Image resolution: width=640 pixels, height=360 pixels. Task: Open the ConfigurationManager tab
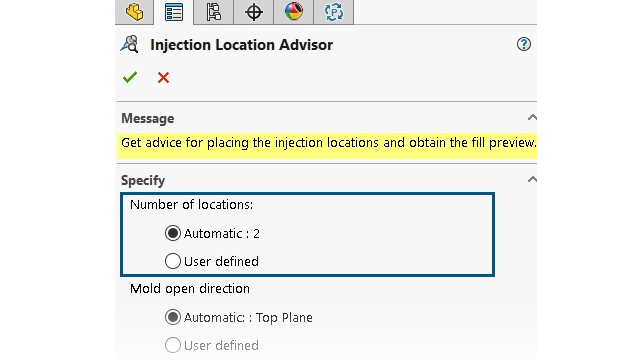213,12
